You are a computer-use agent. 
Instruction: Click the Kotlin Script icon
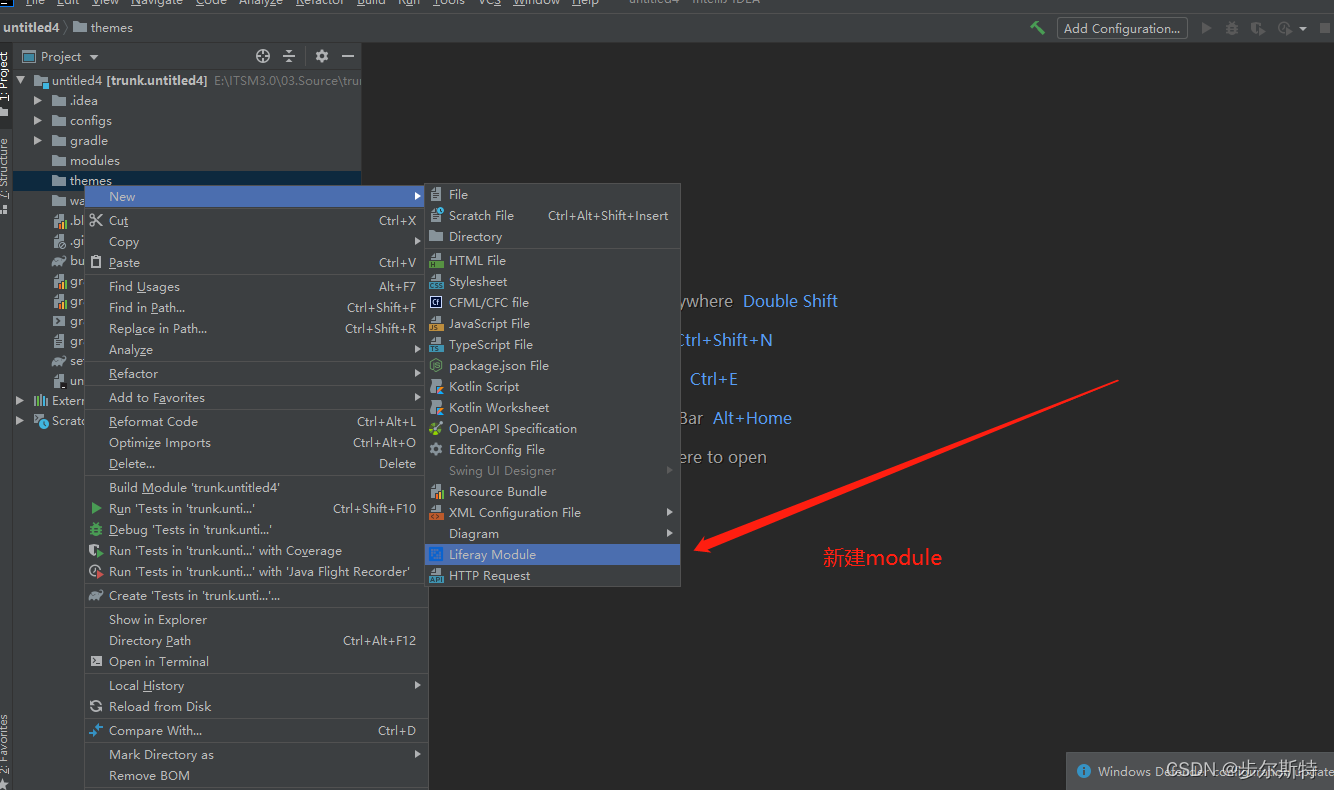tap(436, 386)
